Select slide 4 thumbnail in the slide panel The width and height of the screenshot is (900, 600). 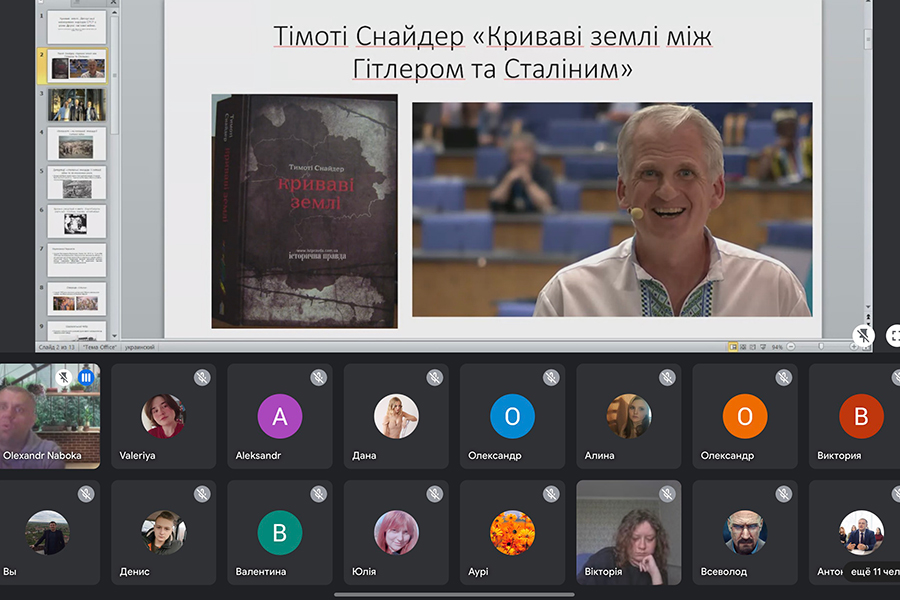point(76,143)
